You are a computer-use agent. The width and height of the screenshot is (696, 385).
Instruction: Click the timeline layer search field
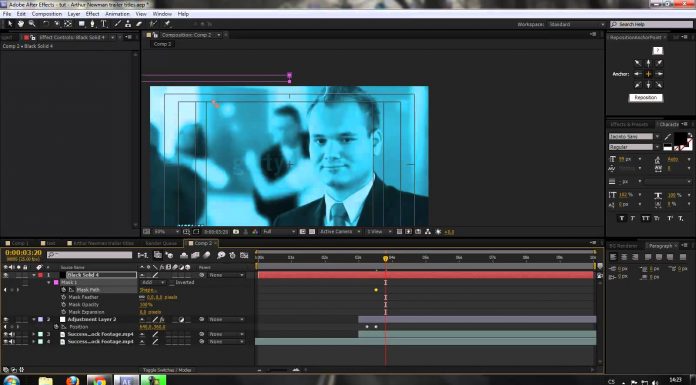90,255
